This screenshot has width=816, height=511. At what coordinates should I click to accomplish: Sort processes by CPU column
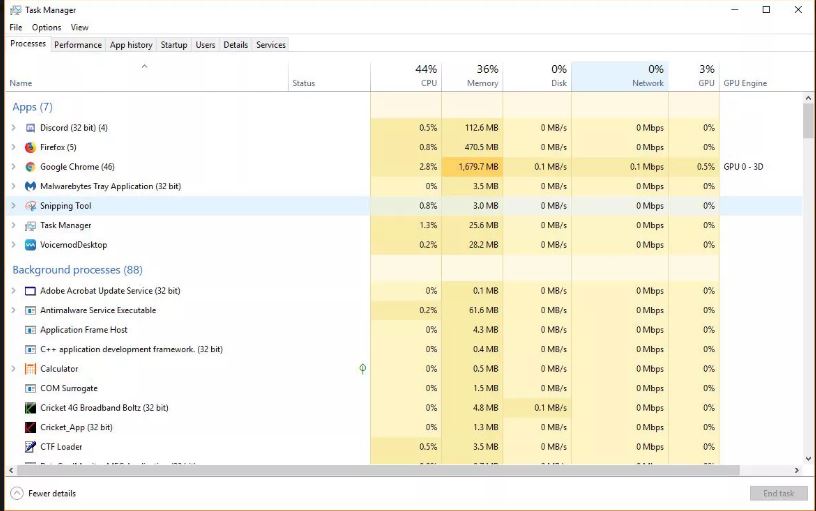406,76
